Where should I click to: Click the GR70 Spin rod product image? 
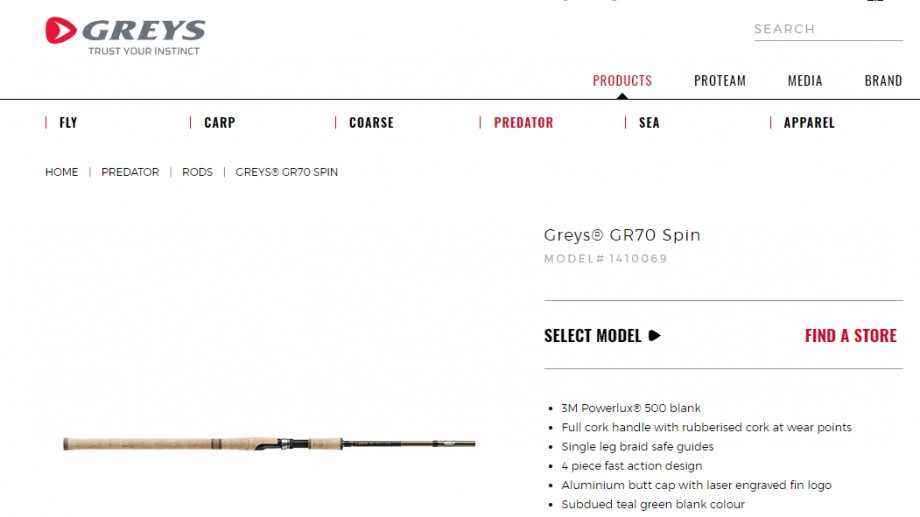click(x=269, y=444)
